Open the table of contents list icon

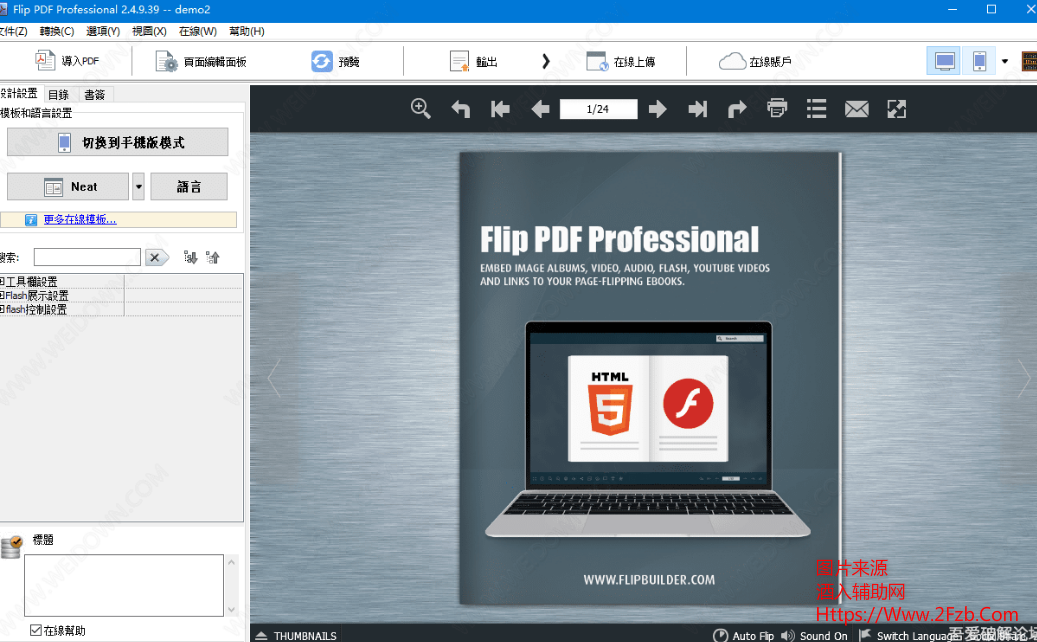point(817,108)
